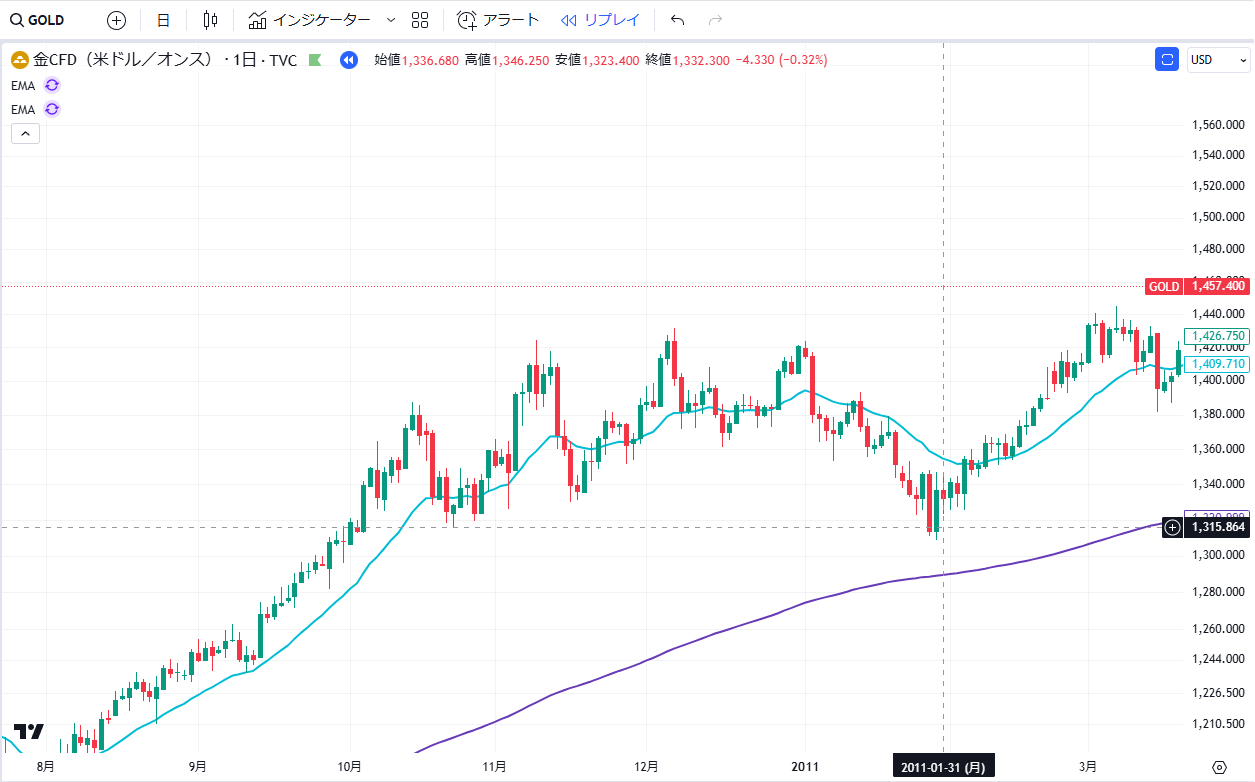Expand the indicators favorites dropdown arrow

point(390,20)
